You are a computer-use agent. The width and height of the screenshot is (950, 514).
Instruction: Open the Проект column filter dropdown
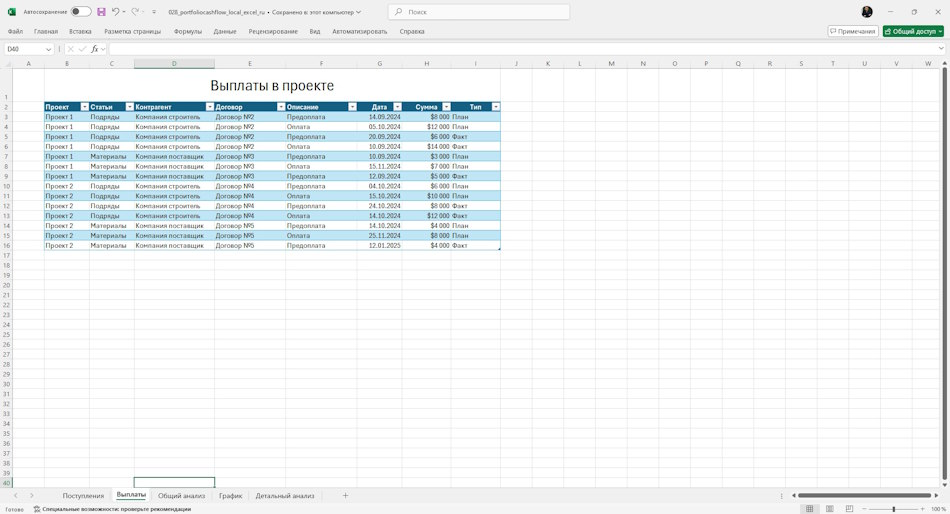85,107
